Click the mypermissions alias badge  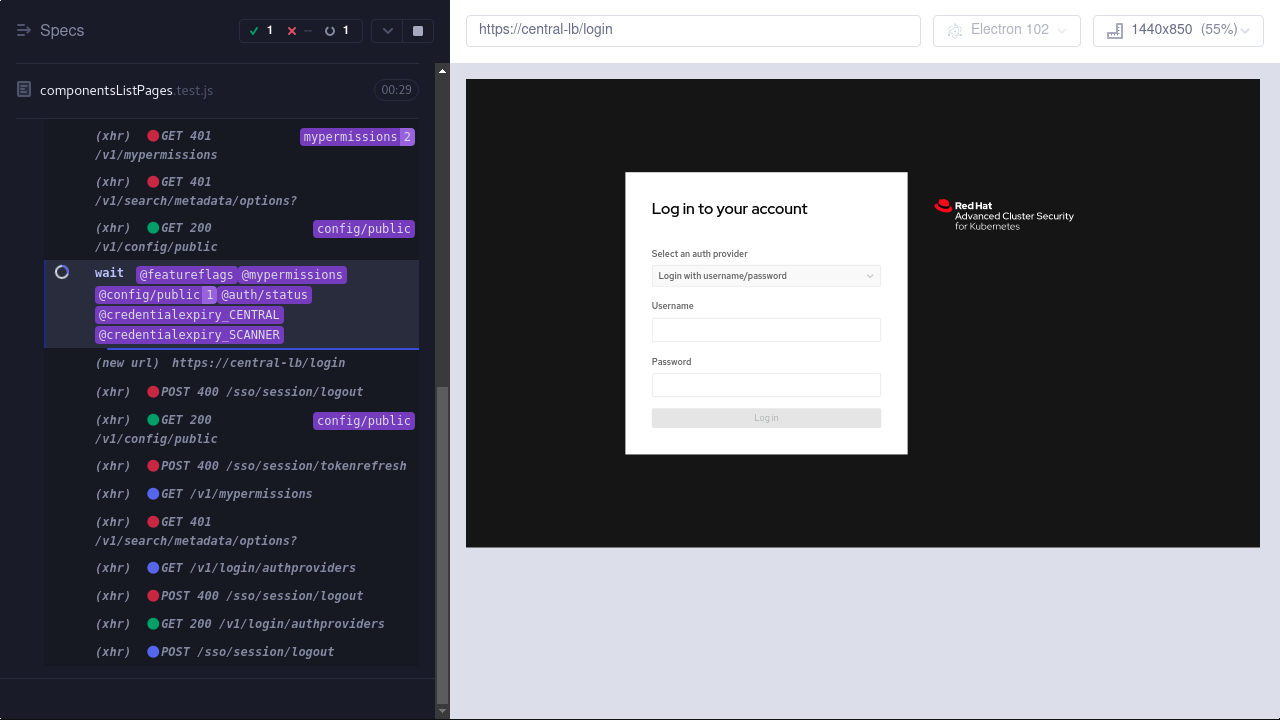[357, 137]
